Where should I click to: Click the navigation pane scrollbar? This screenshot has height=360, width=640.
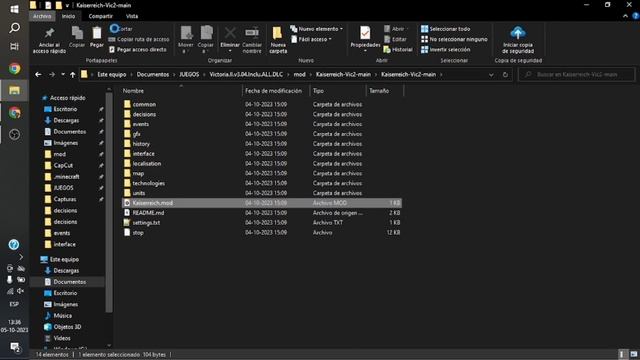pyautogui.click(x=109, y=202)
